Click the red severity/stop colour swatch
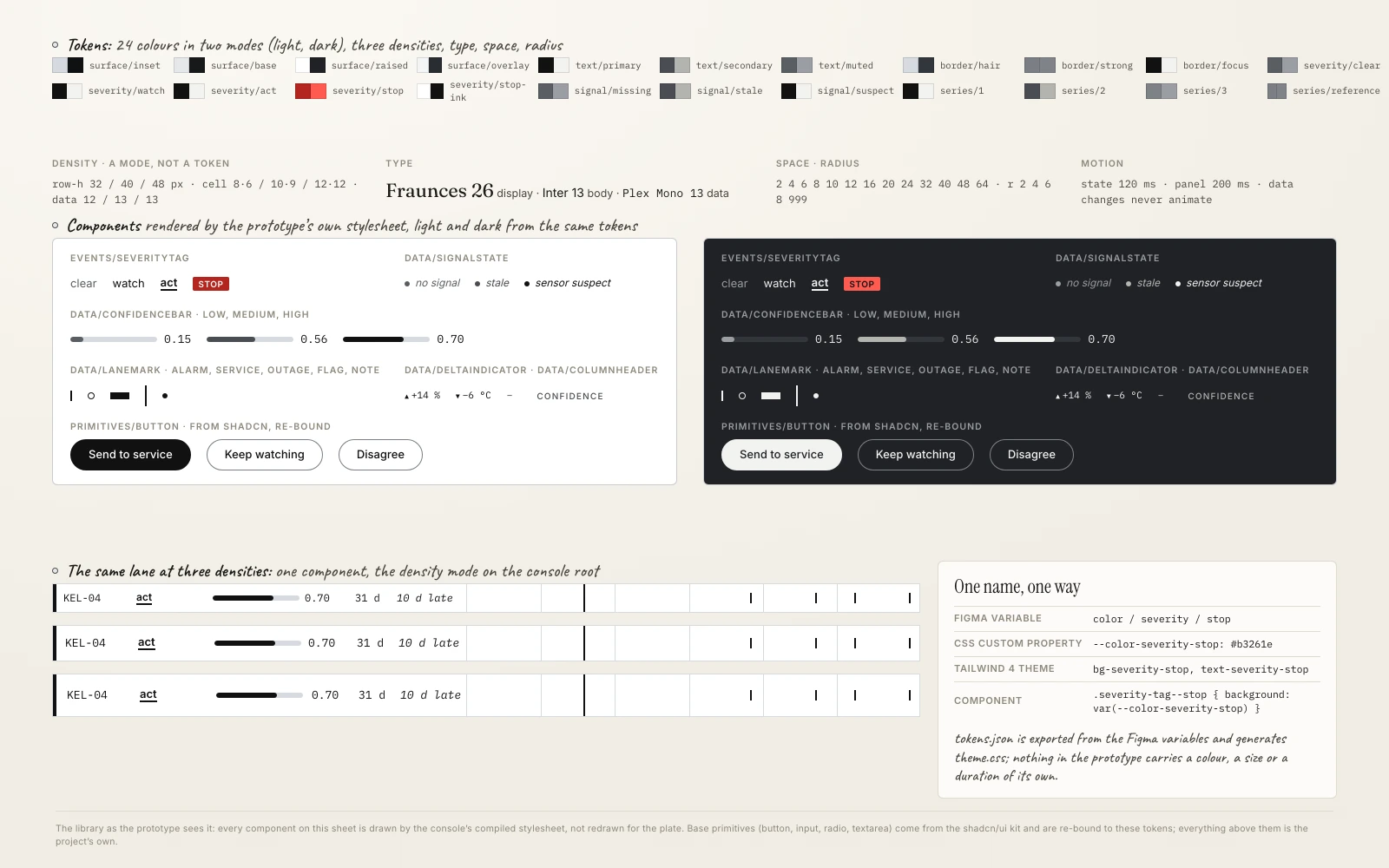Image resolution: width=1389 pixels, height=868 pixels. click(x=311, y=91)
